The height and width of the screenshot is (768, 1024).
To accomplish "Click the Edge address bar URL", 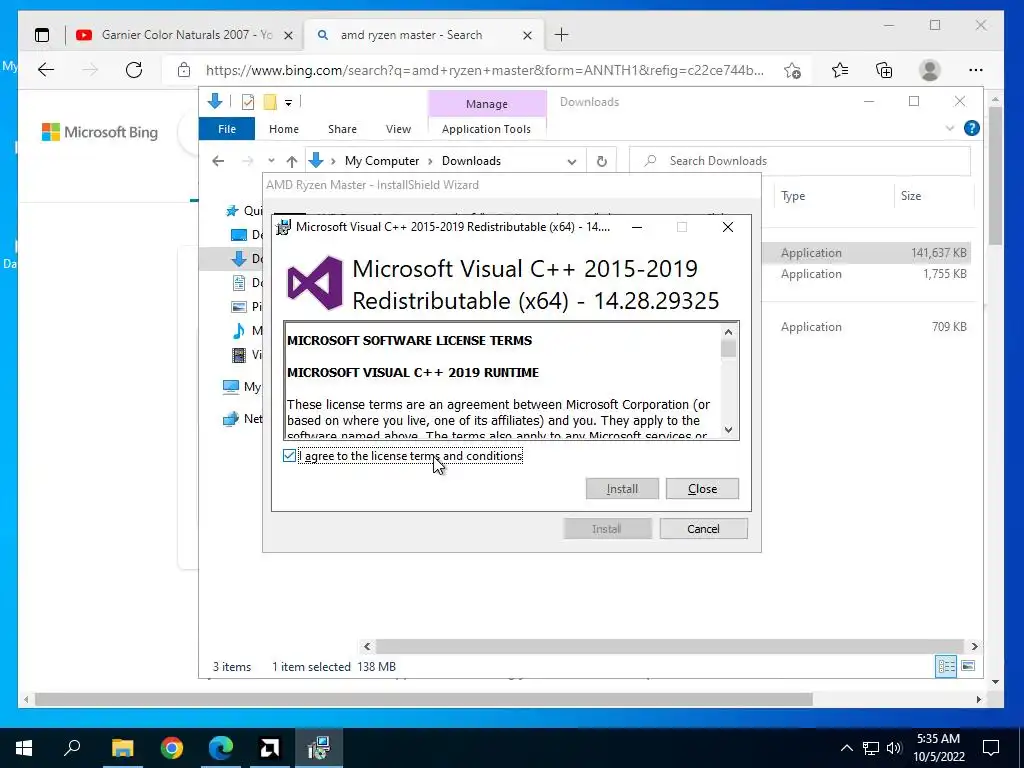I will [485, 71].
